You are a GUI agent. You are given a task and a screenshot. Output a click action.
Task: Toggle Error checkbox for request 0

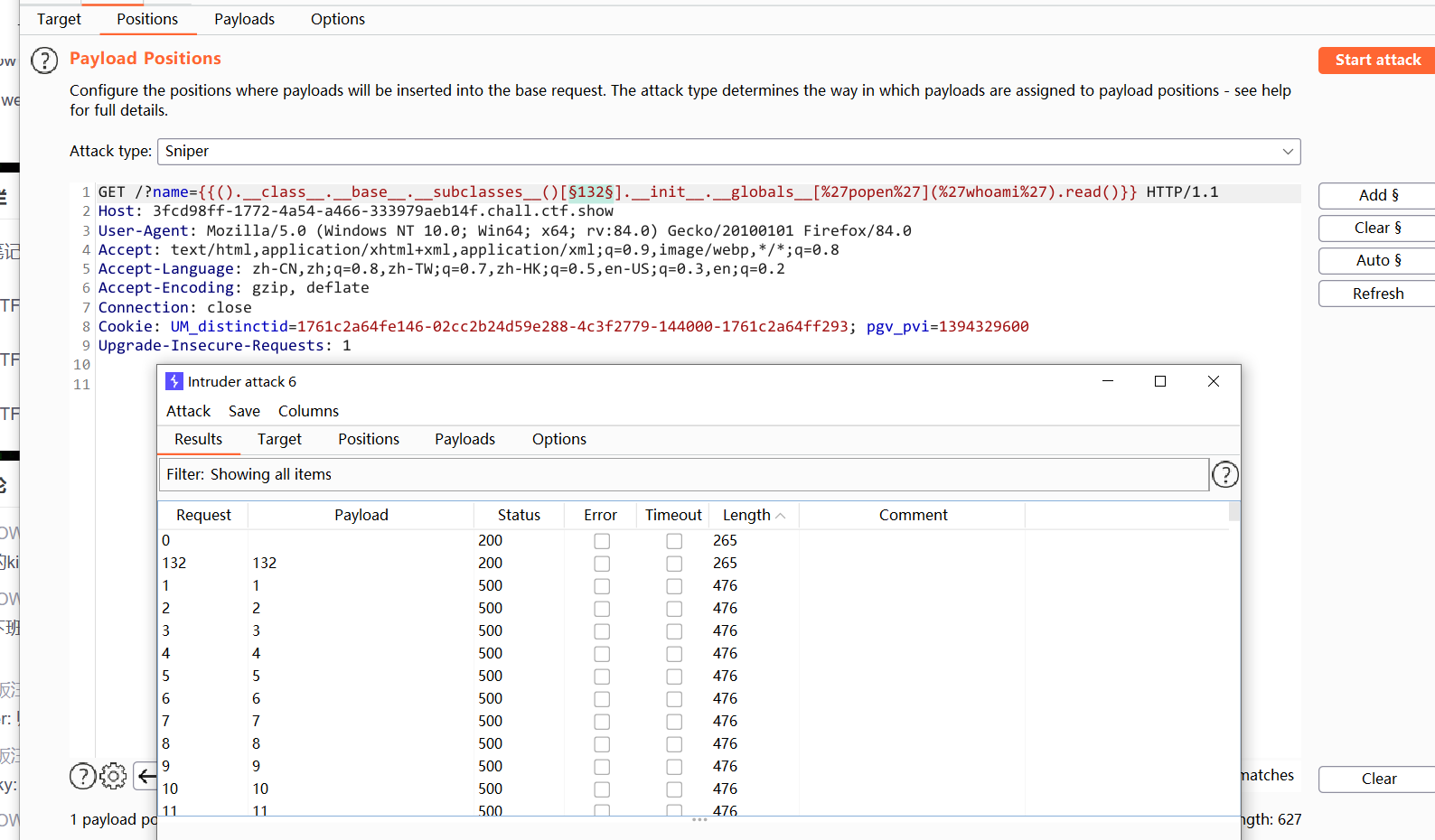pos(602,541)
